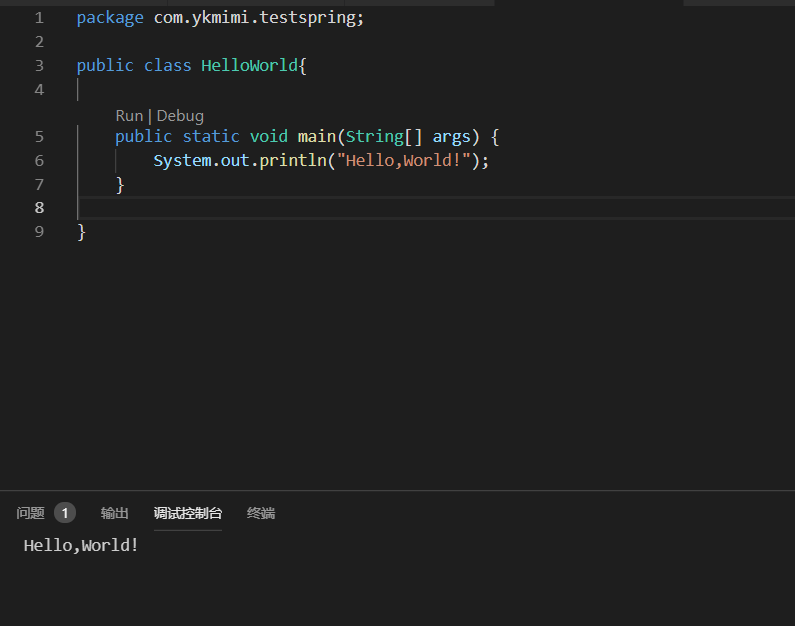This screenshot has width=795, height=626.
Task: Open the 问题 problems tab
Action: tap(30, 513)
